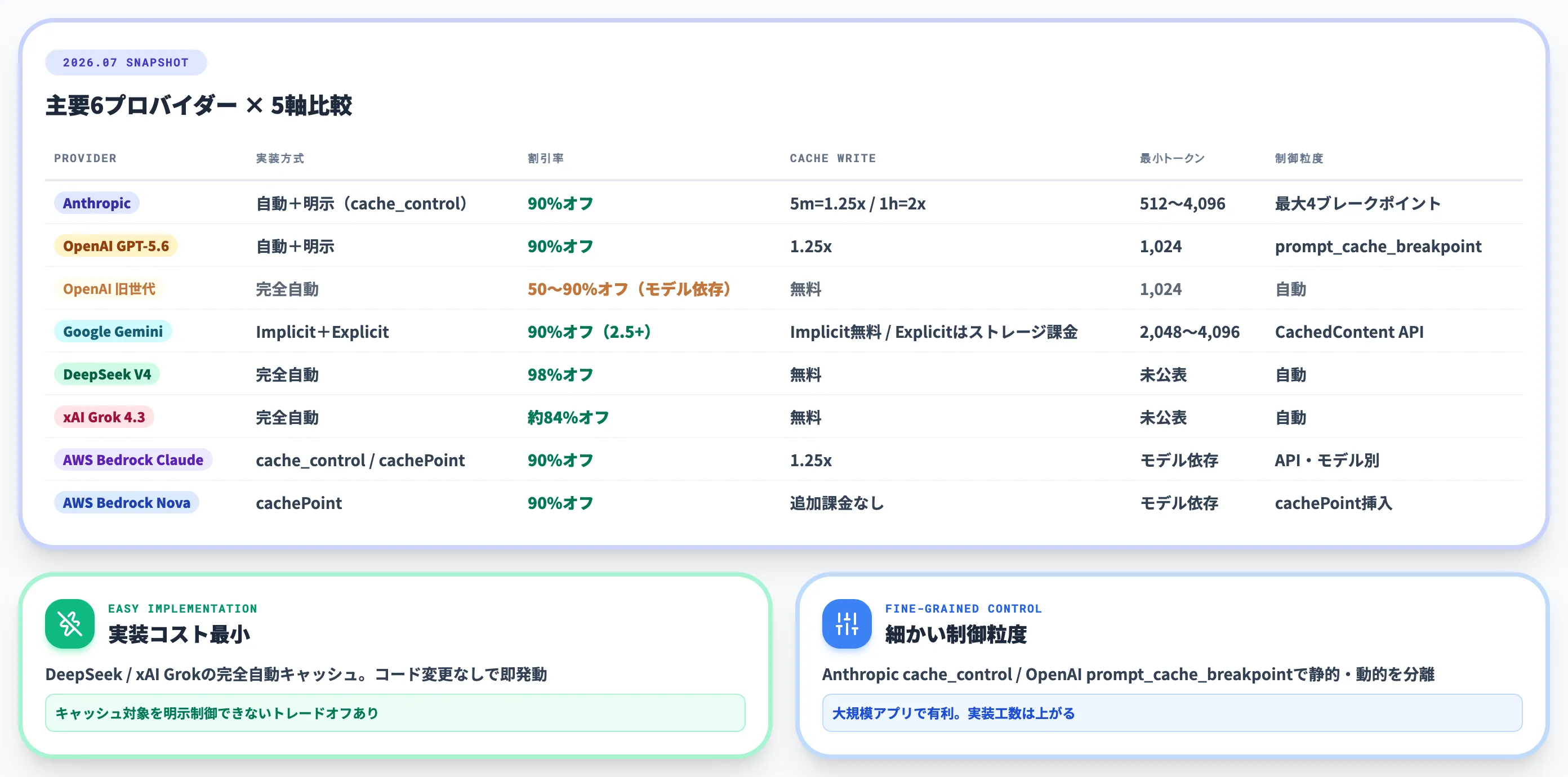Select the AWS Bedrock Claude provider badge
This screenshot has height=777, width=1568.
133,460
